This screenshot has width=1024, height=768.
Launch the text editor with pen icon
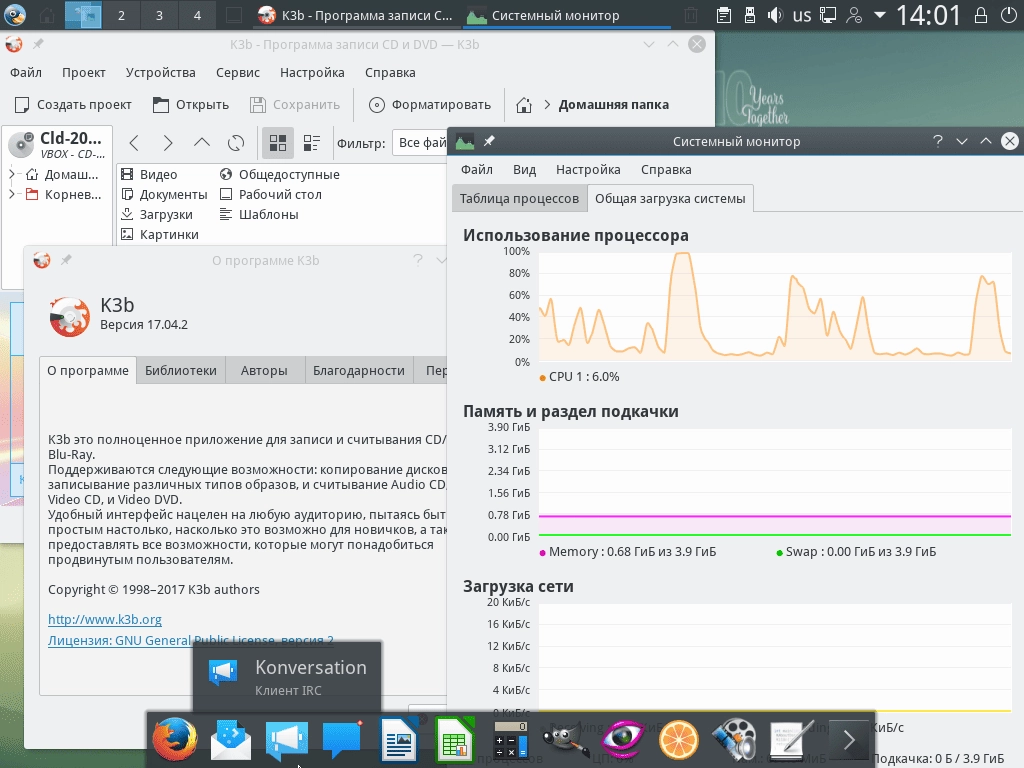pyautogui.click(x=791, y=740)
